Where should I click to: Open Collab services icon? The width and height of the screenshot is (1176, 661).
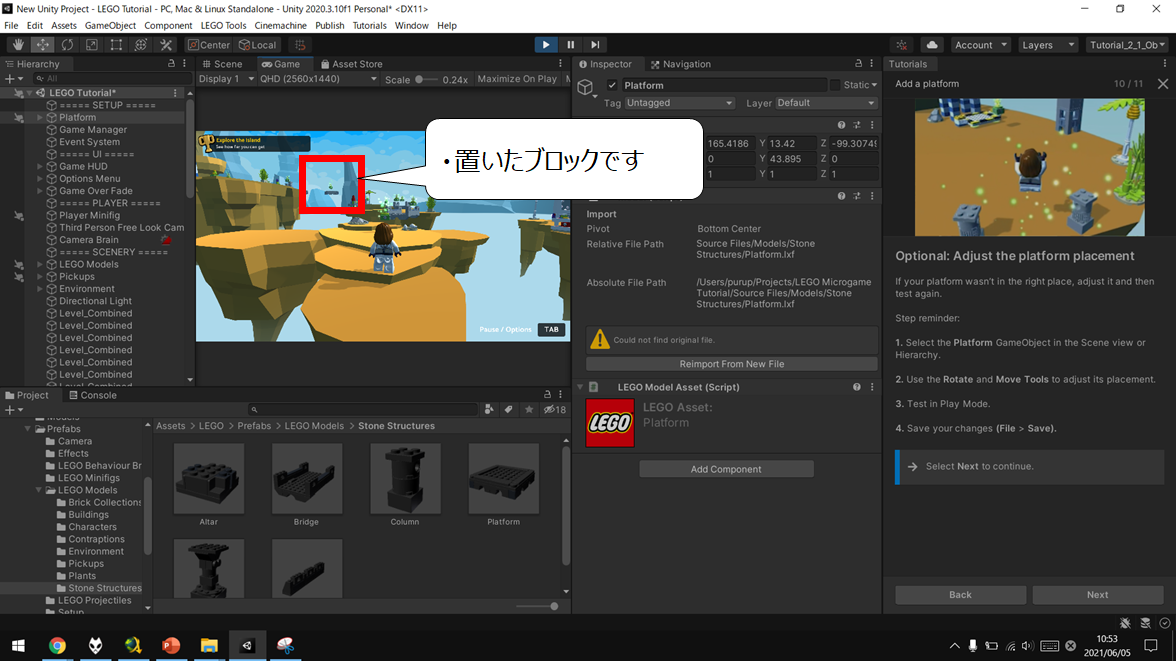[902, 45]
